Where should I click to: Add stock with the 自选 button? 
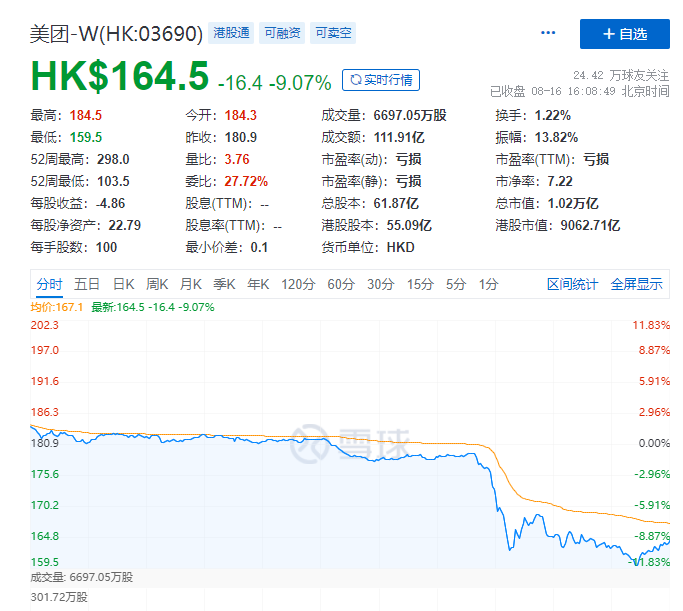point(625,34)
